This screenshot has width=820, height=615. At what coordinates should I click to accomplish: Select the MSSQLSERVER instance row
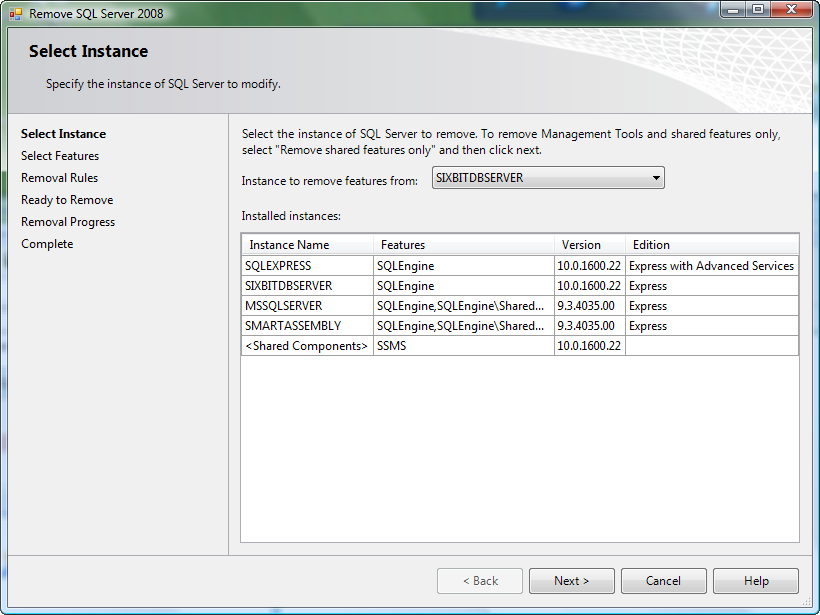[305, 305]
